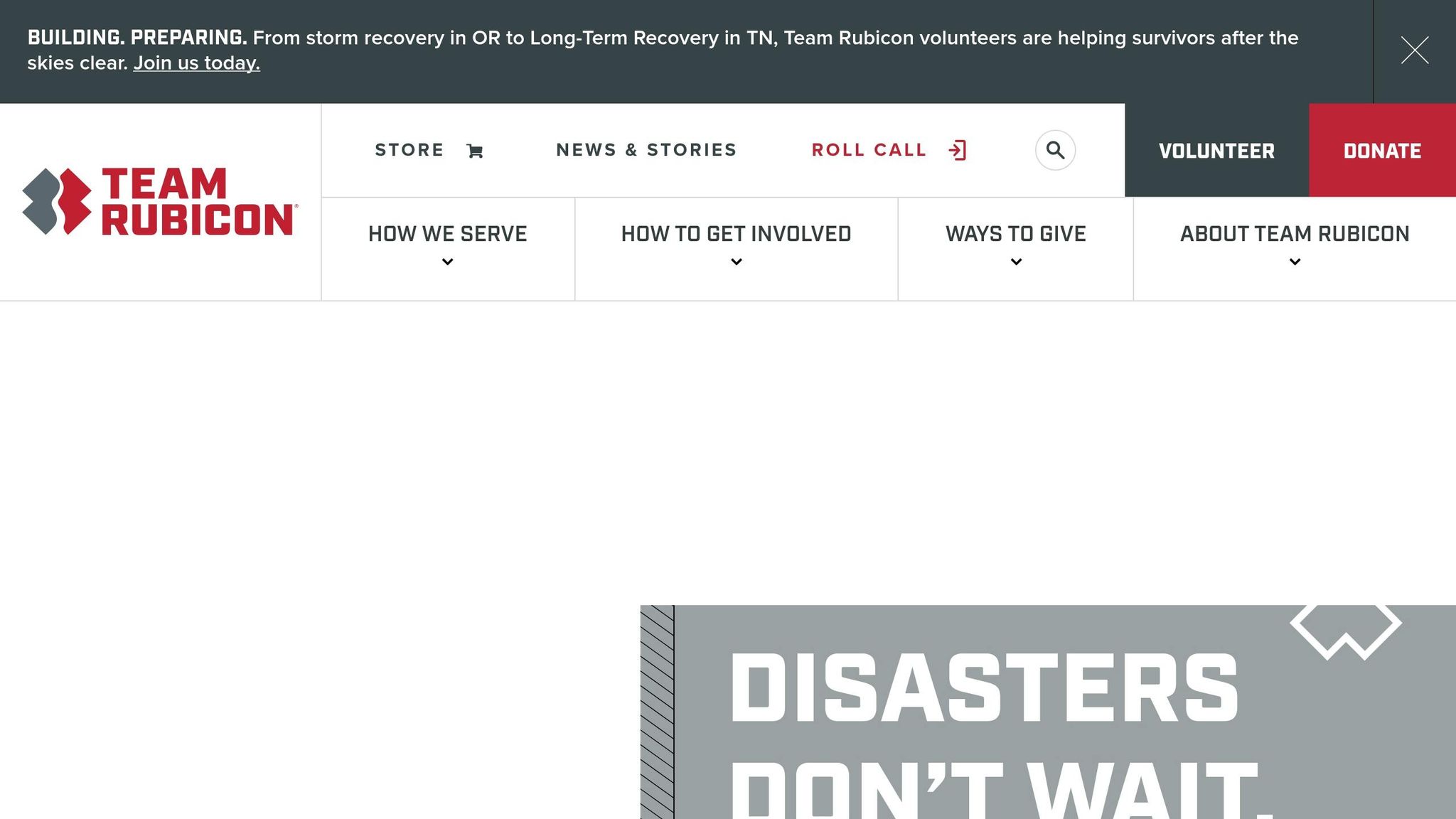
Task: Click the login arrow icon beside ROLL CALL
Action: pos(958,150)
